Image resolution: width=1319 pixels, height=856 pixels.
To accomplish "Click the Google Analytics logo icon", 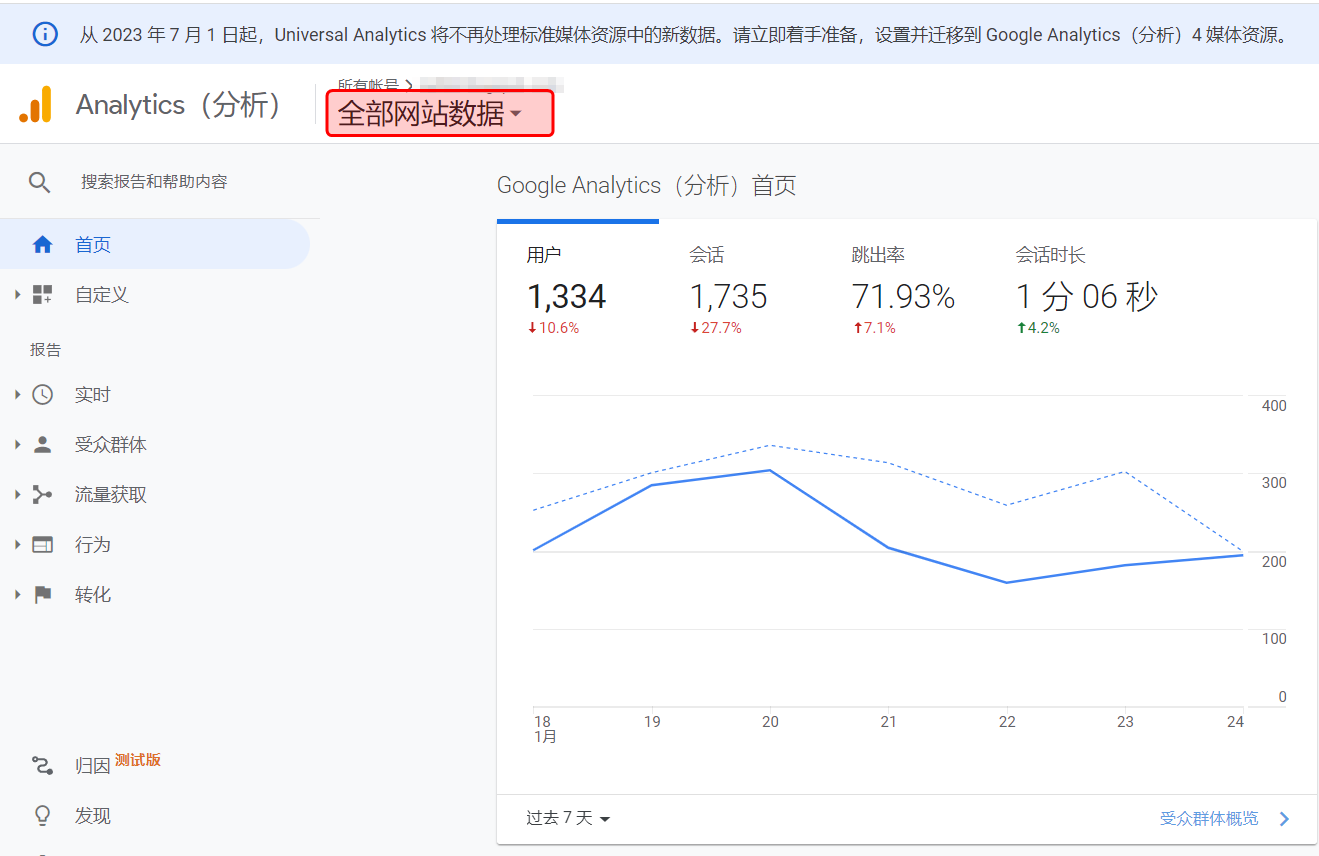I will coord(36,105).
